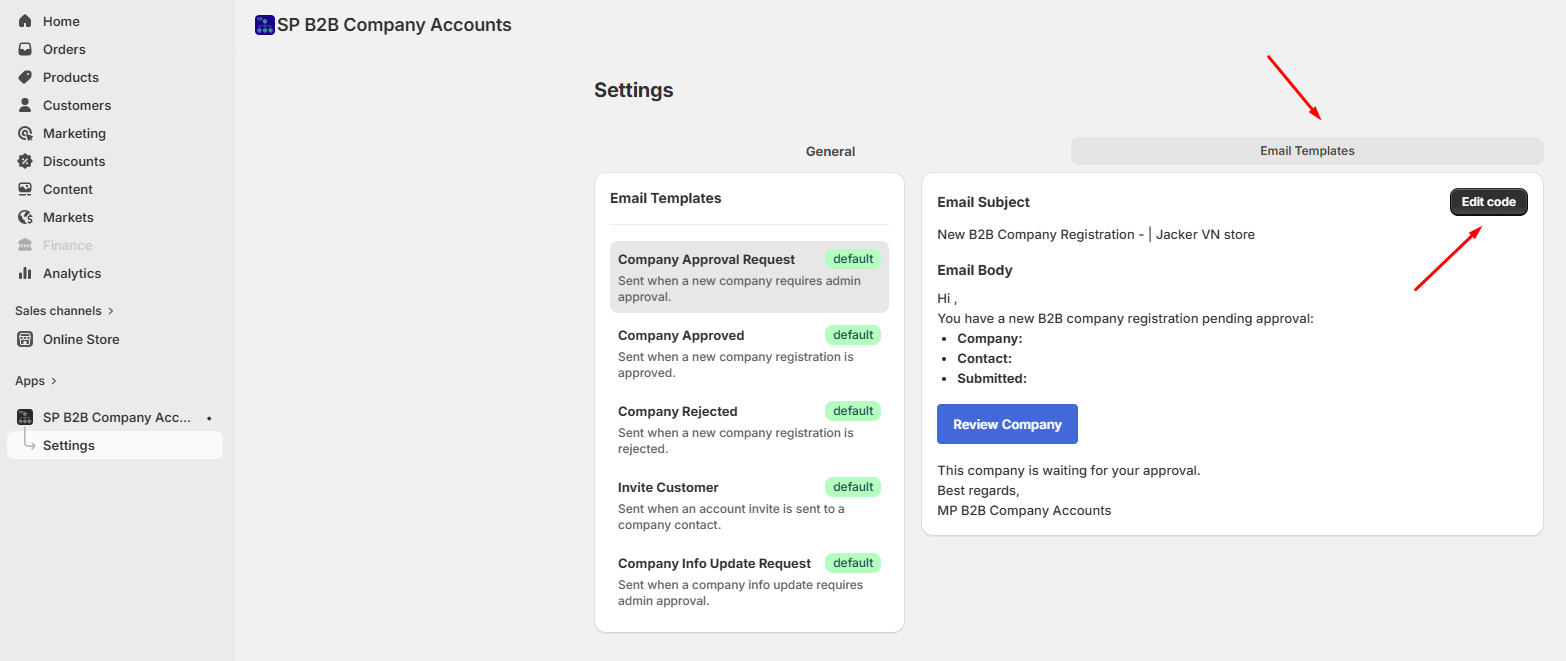Select the Orders icon
Screen dimensions: 1566x661
24,48
